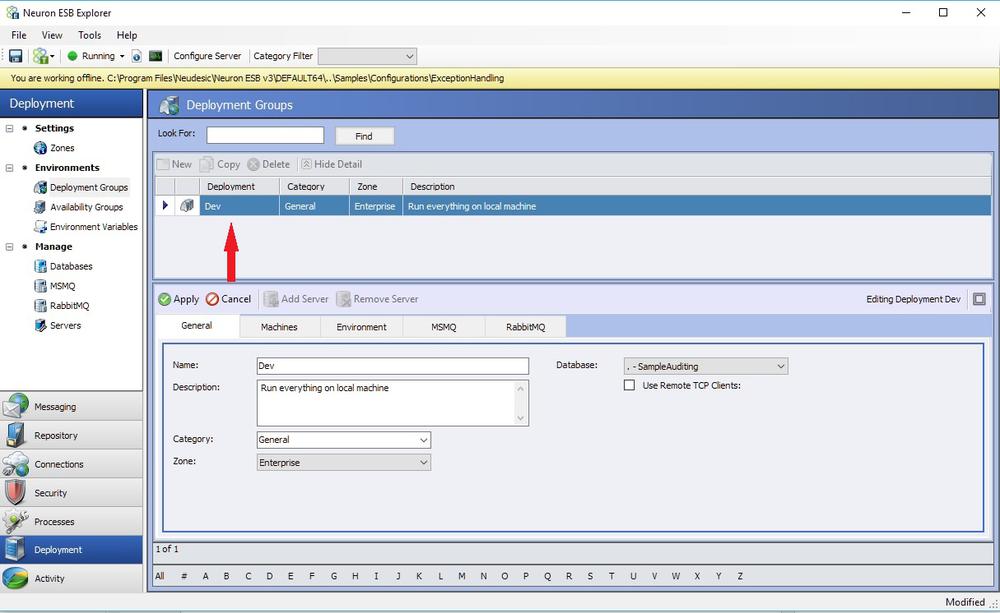Click the Find button
The height and width of the screenshot is (613, 1000).
click(364, 136)
